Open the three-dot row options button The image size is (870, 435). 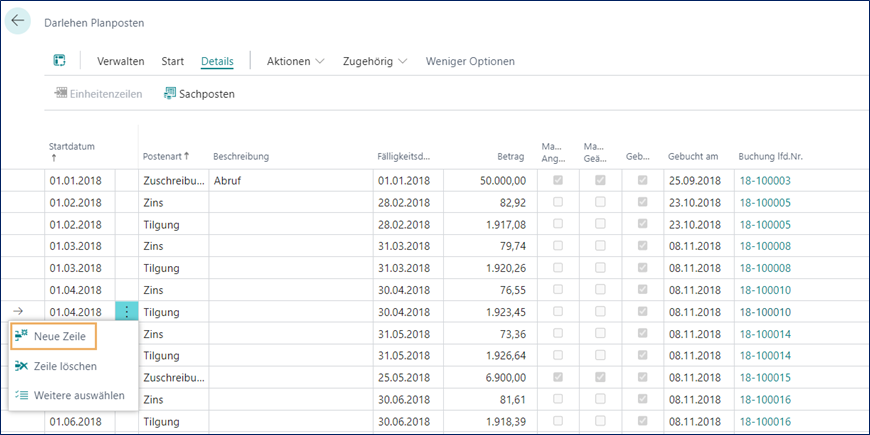(x=126, y=312)
